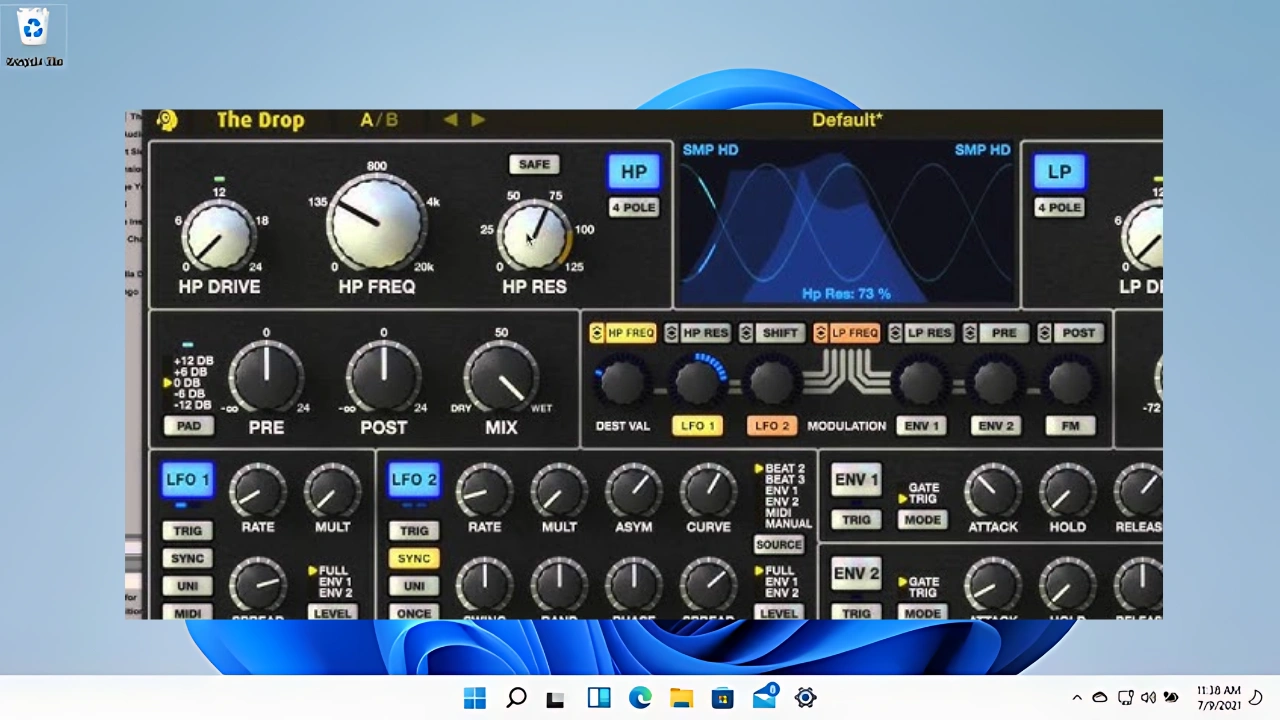1280x720 pixels.
Task: Launch Microsoft Edge from taskbar
Action: pos(640,698)
